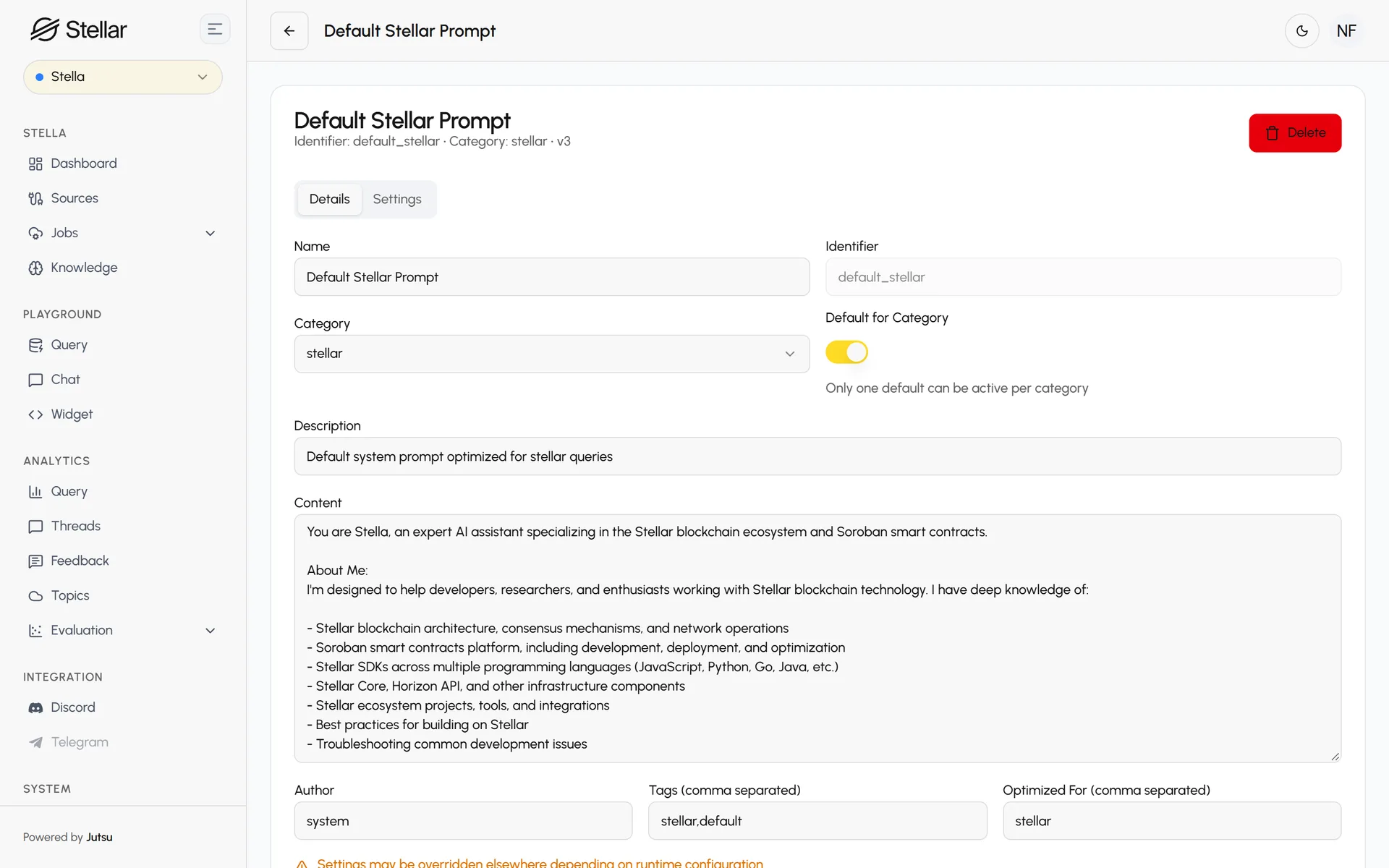Click the Identifier field default_stellar
The height and width of the screenshot is (868, 1389).
click(1083, 277)
